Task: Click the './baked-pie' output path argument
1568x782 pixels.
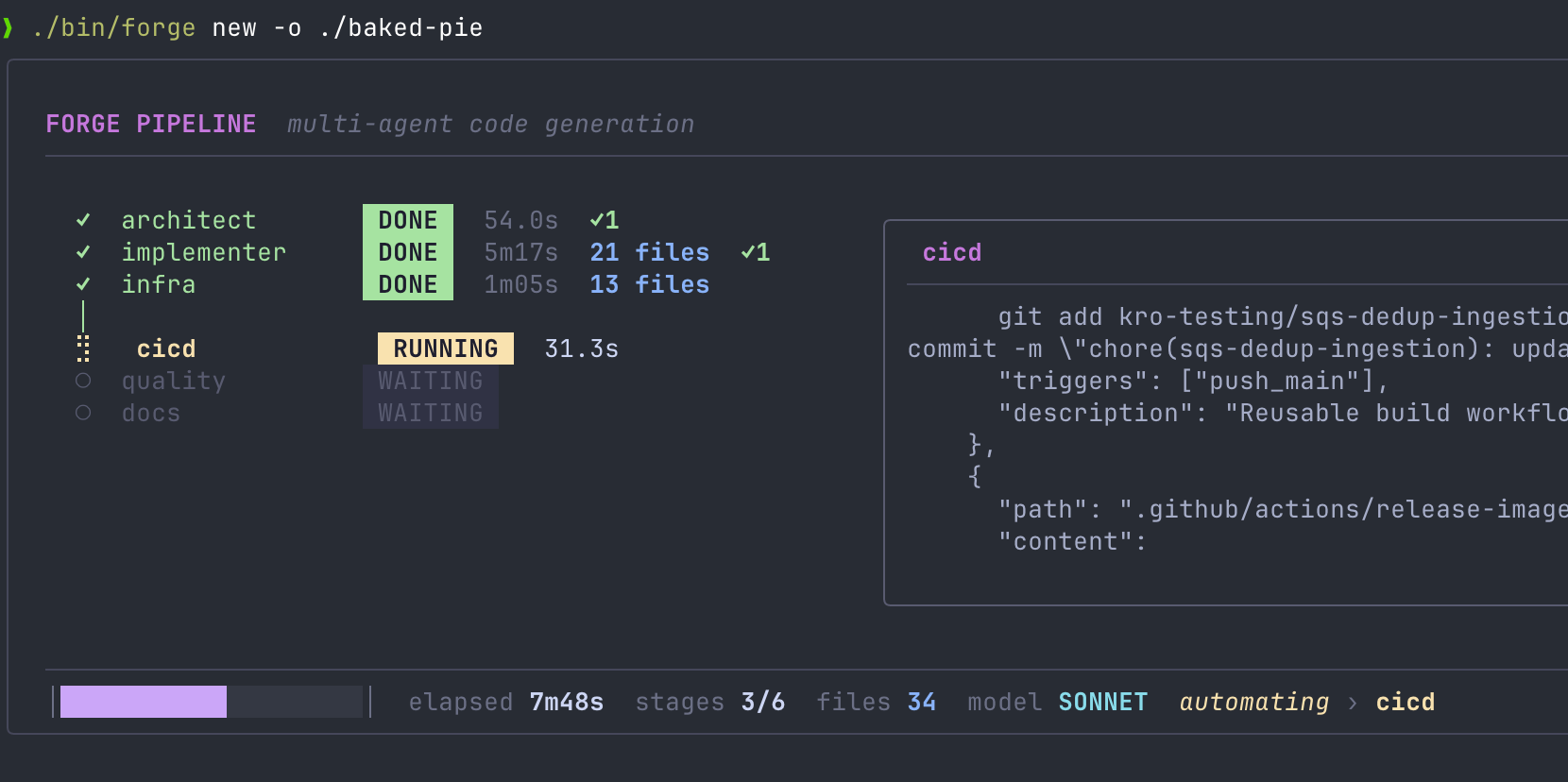Action: [401, 27]
